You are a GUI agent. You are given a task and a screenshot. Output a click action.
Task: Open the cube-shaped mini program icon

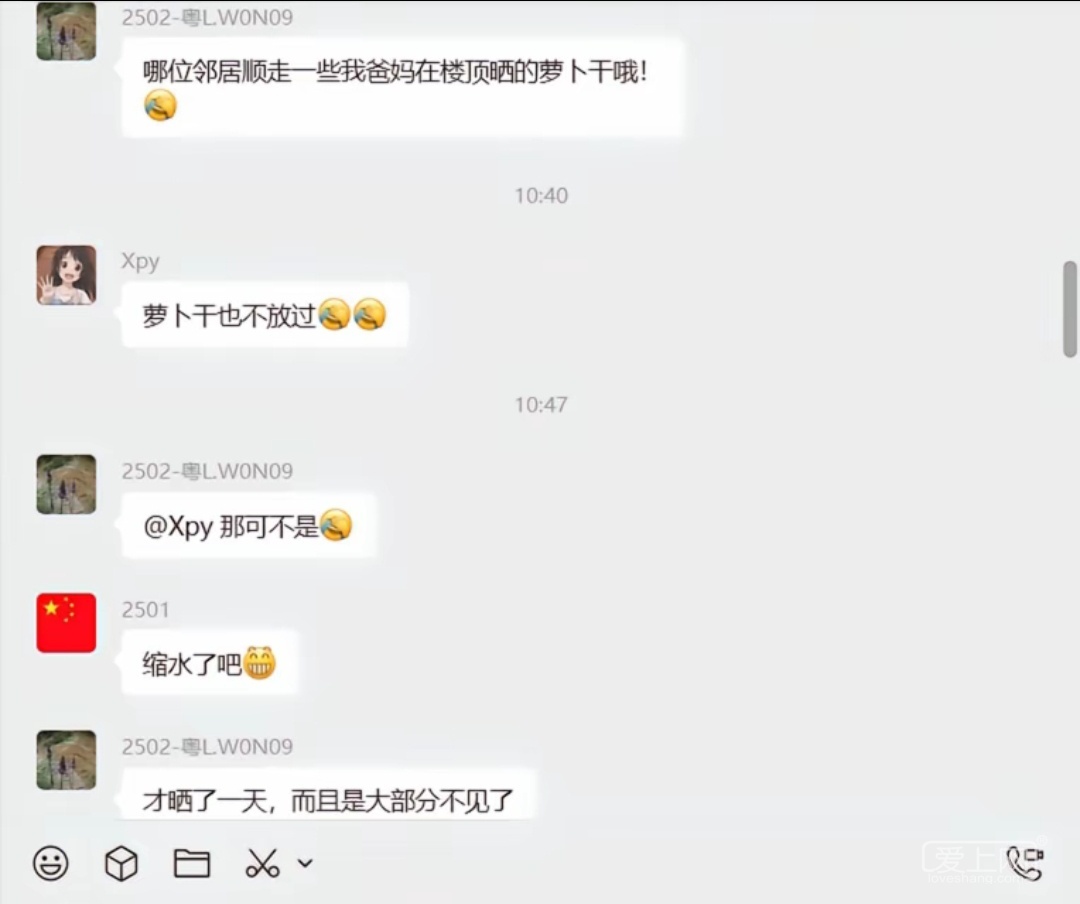pyautogui.click(x=121, y=863)
